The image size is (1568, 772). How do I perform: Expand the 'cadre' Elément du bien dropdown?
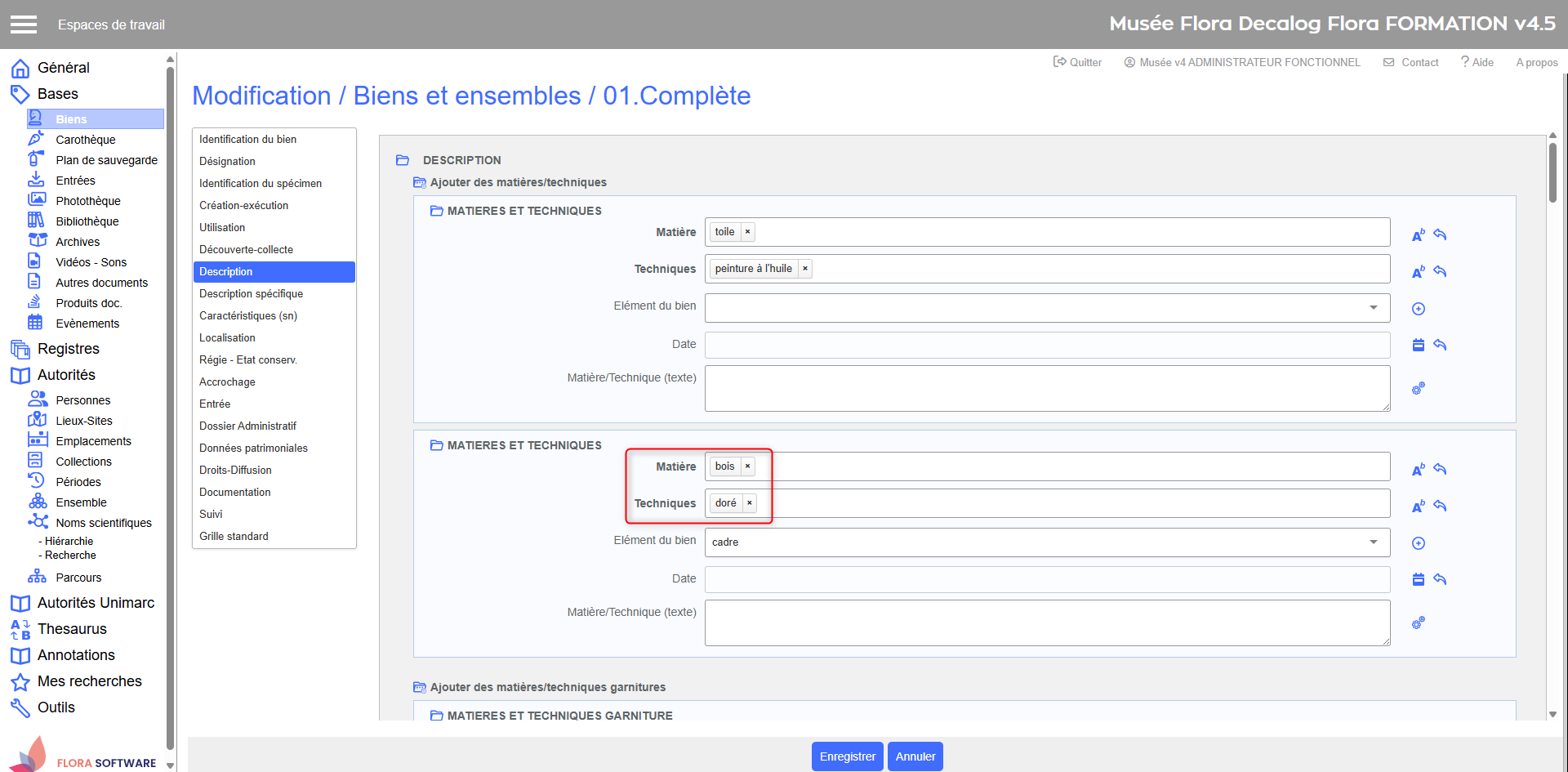(x=1373, y=542)
